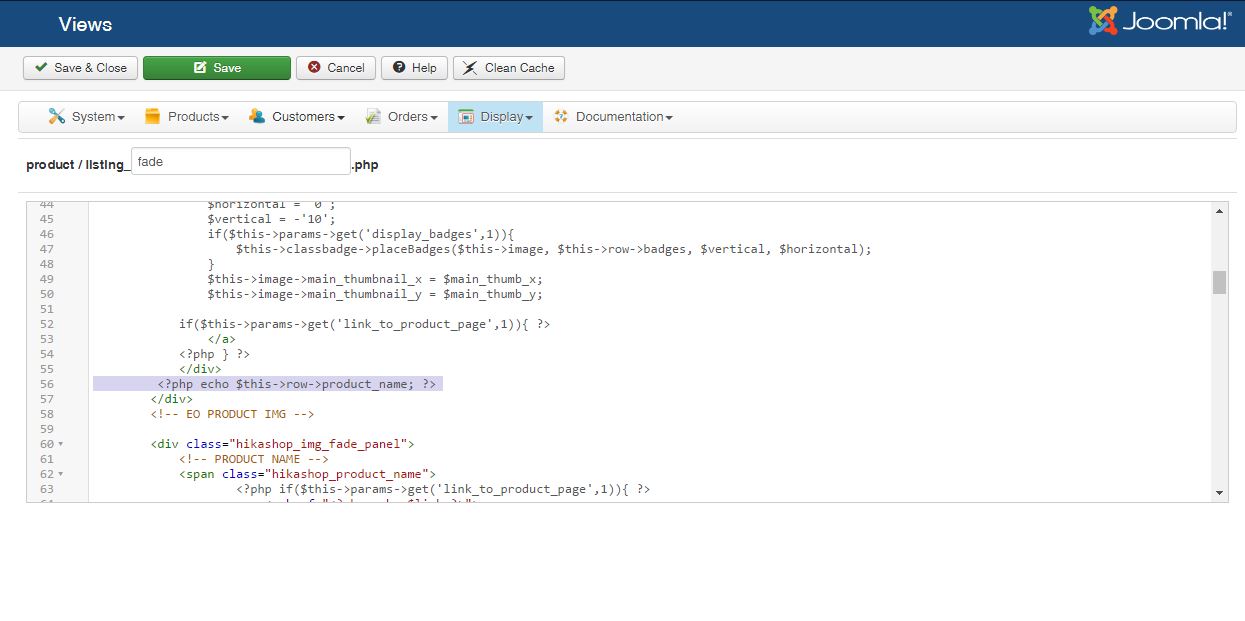Click the Joomla logo icon
The width and height of the screenshot is (1245, 621).
1103,21
